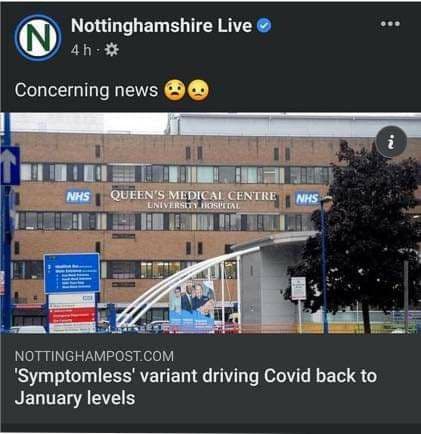Click the Nottinghamshire Live profile avatar
421x434 pixels.
click(38, 37)
